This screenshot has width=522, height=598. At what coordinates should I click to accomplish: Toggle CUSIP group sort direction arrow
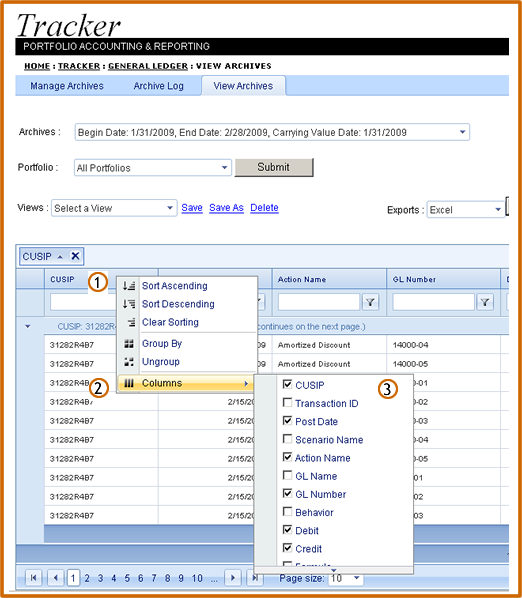tap(60, 257)
